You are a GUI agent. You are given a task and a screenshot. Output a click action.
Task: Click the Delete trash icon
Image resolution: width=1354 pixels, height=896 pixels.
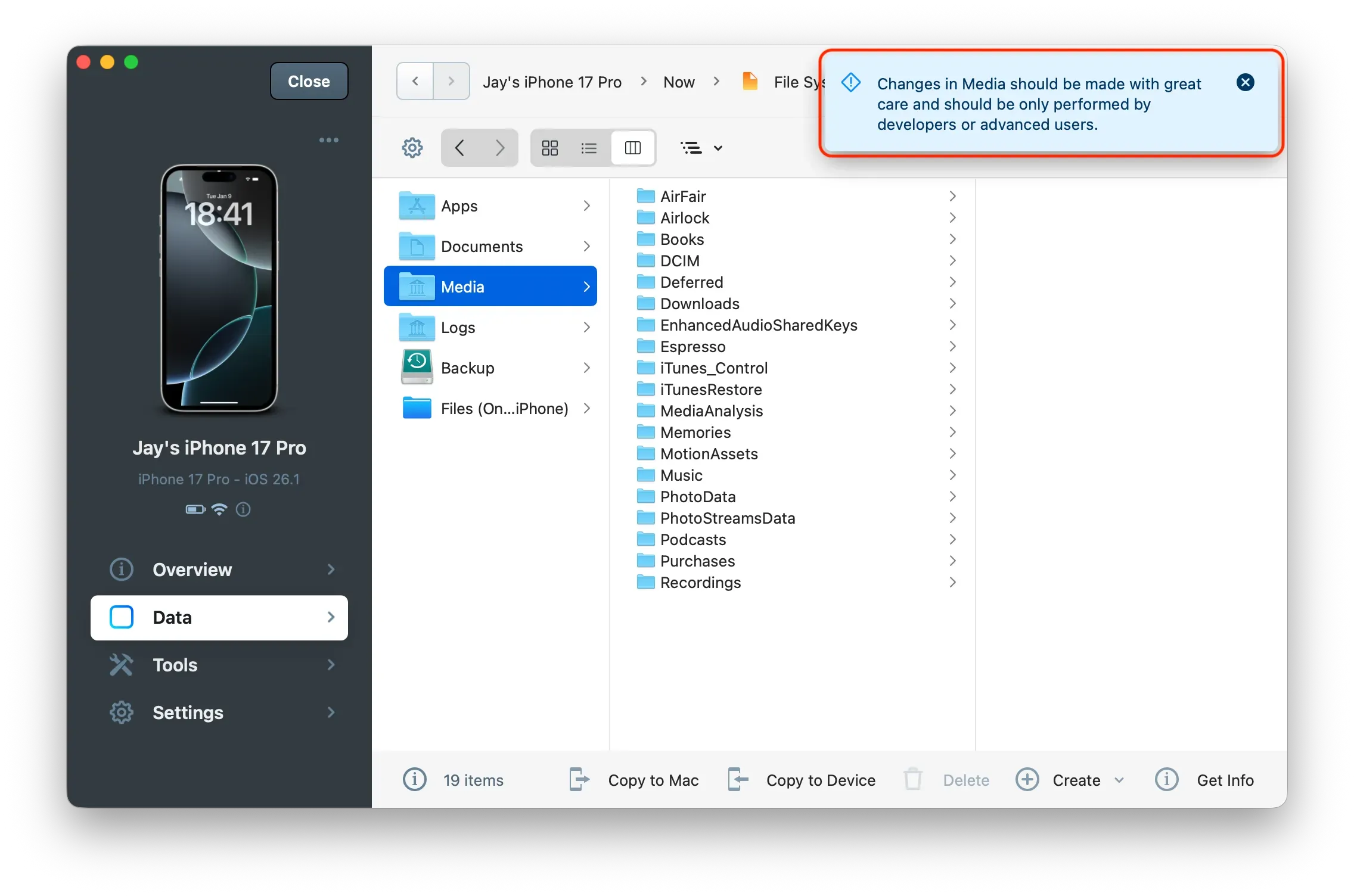click(912, 780)
